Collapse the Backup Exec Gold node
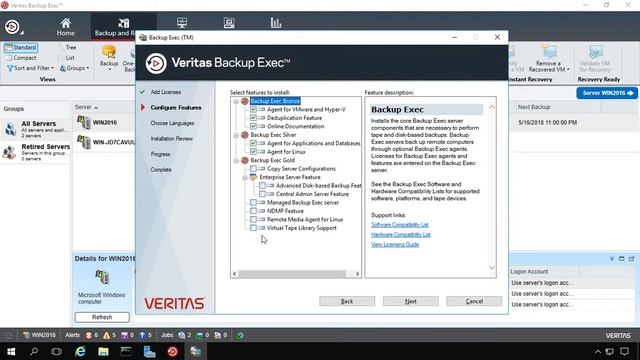Screen dimensions: 640x360 point(236,160)
